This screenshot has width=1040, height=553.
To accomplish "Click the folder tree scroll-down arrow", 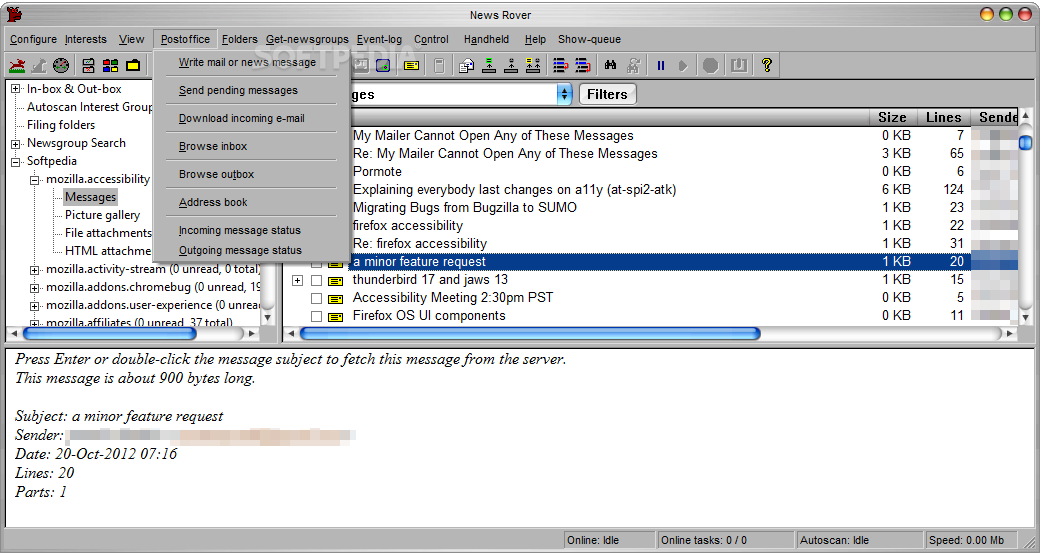I will click(267, 317).
